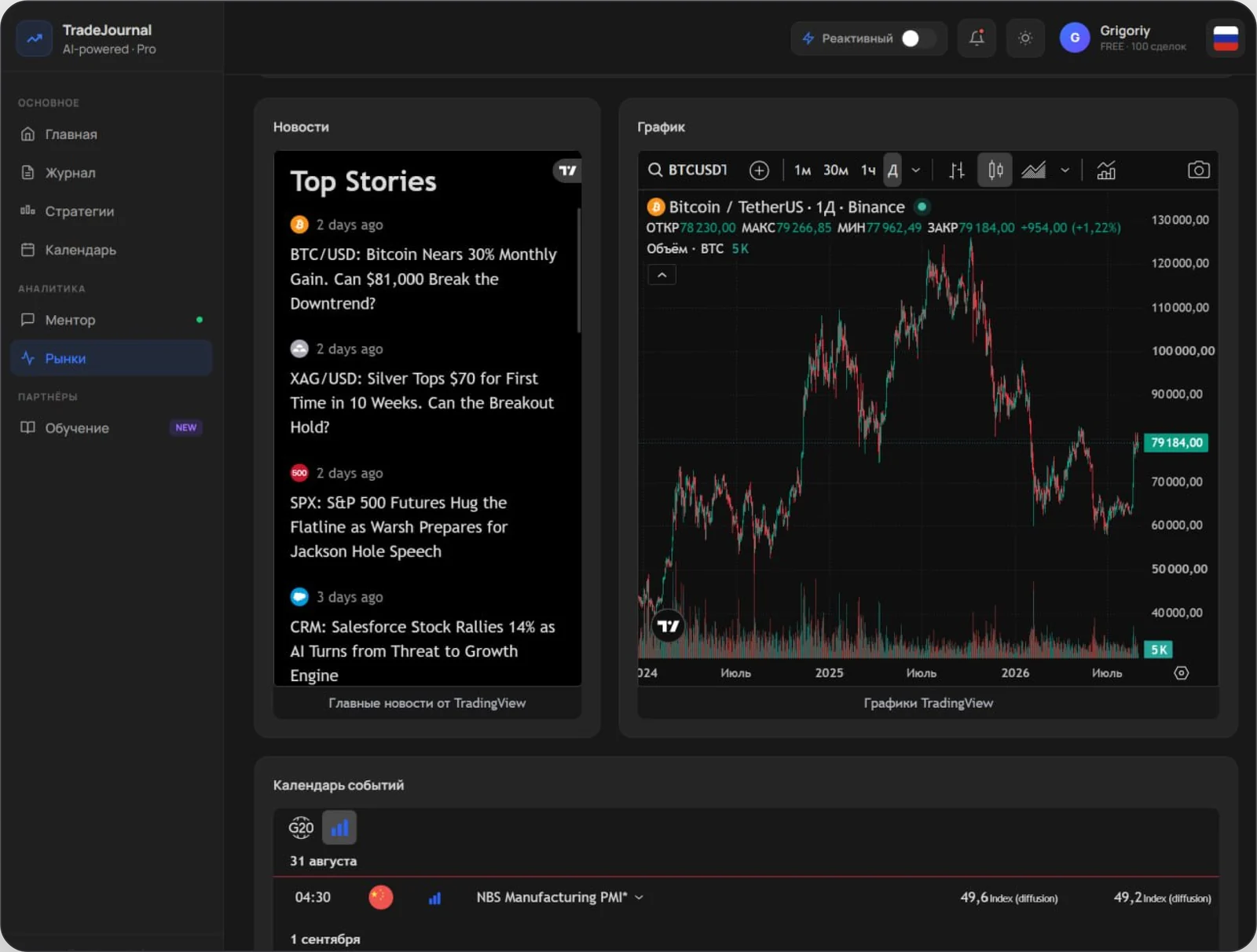This screenshot has height=952, width=1257.
Task: Toggle importance filter bars icon
Action: 339,827
